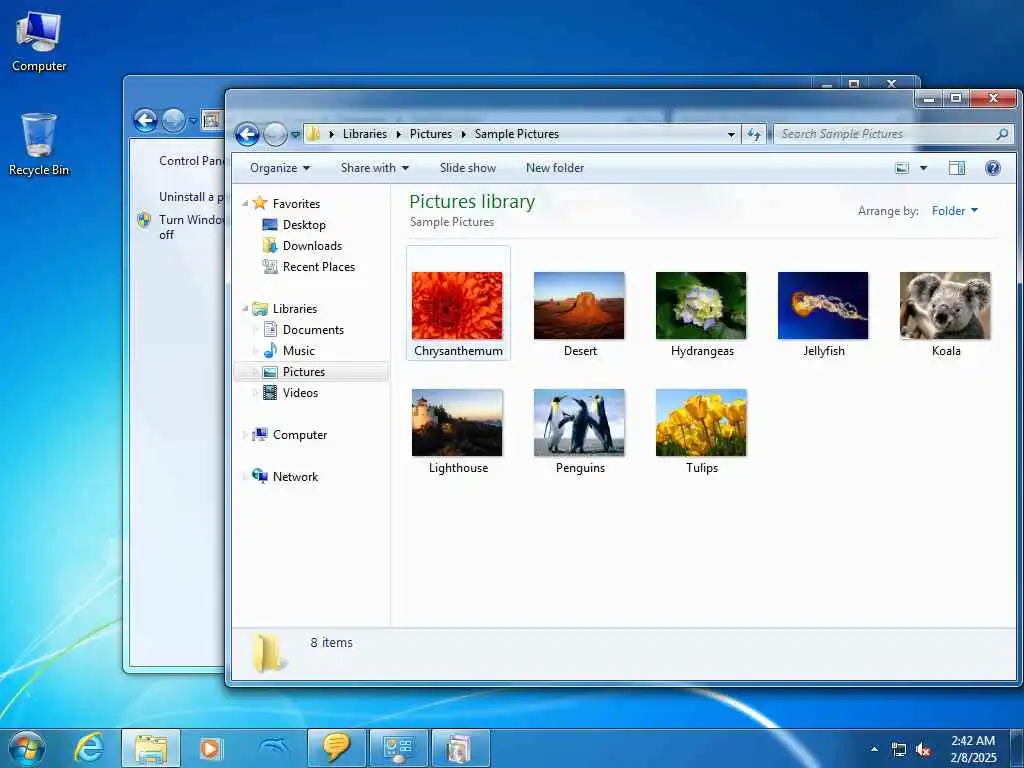Click the Libraries icon in navigation pane

click(x=260, y=308)
